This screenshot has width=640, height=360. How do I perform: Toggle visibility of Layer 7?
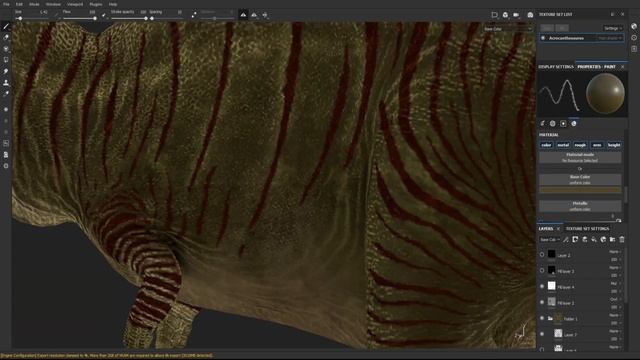[x=542, y=334]
